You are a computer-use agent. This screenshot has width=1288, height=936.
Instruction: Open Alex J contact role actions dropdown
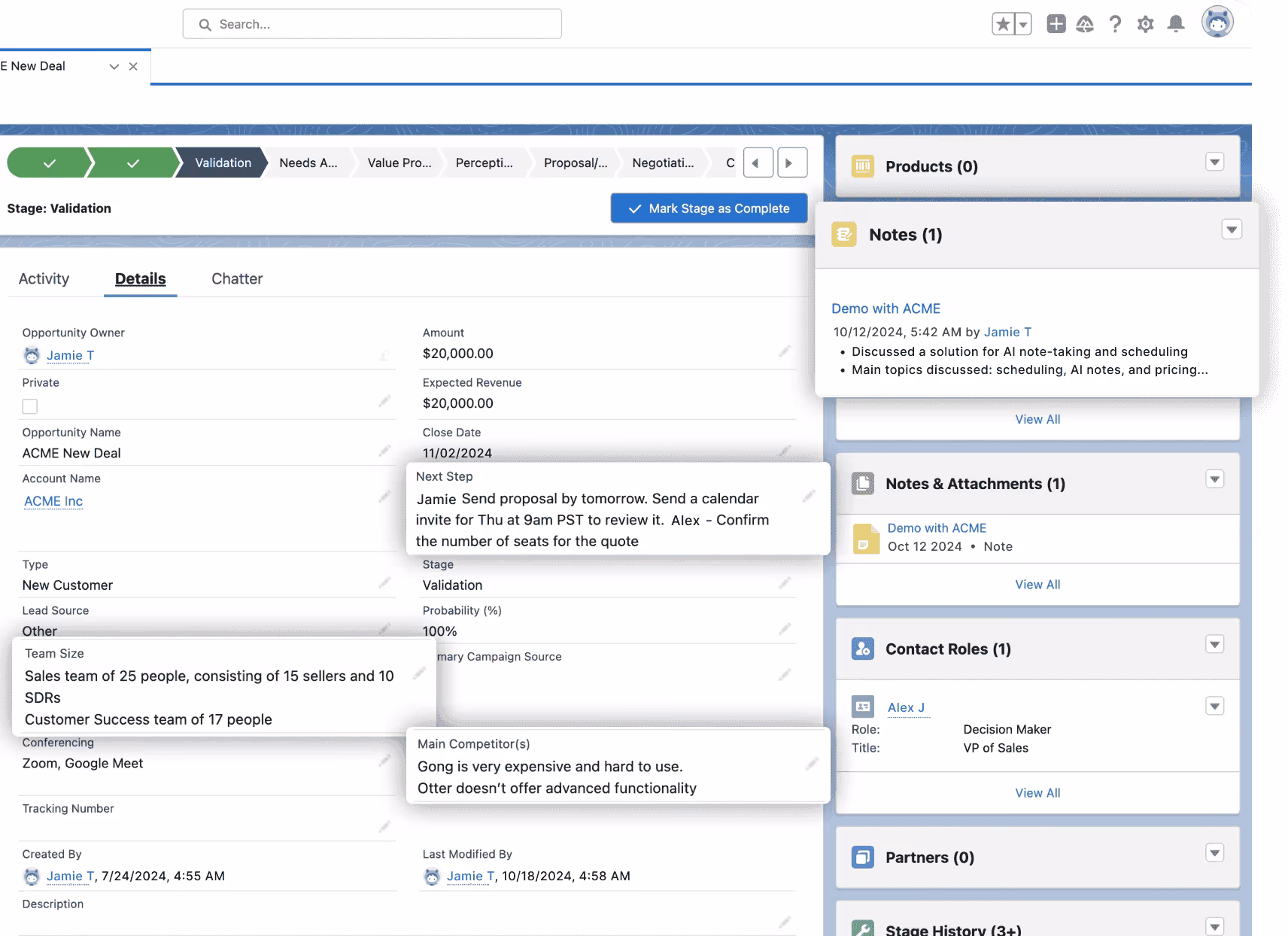[1214, 706]
